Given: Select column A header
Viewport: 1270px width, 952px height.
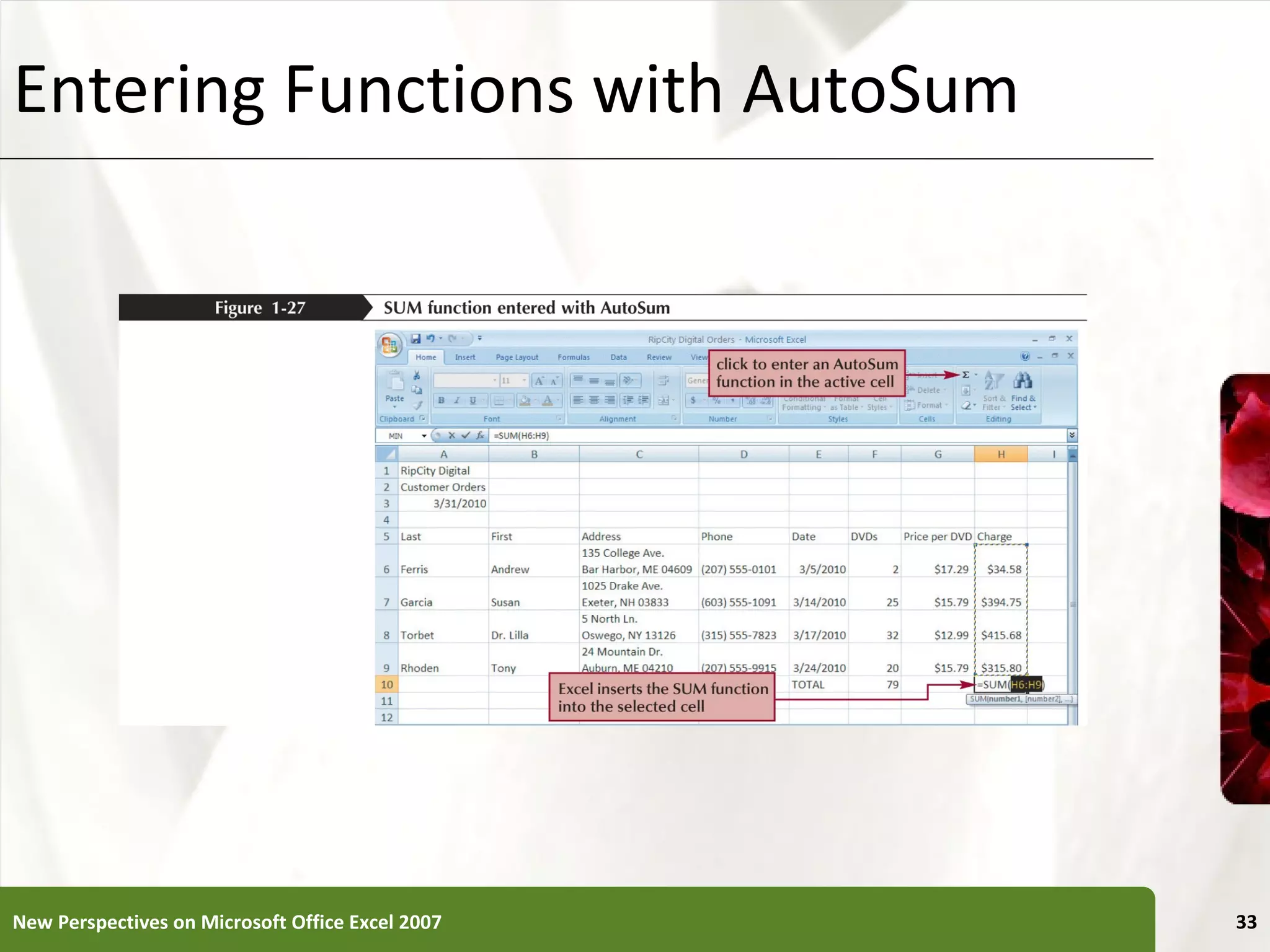Looking at the screenshot, I should click(443, 454).
